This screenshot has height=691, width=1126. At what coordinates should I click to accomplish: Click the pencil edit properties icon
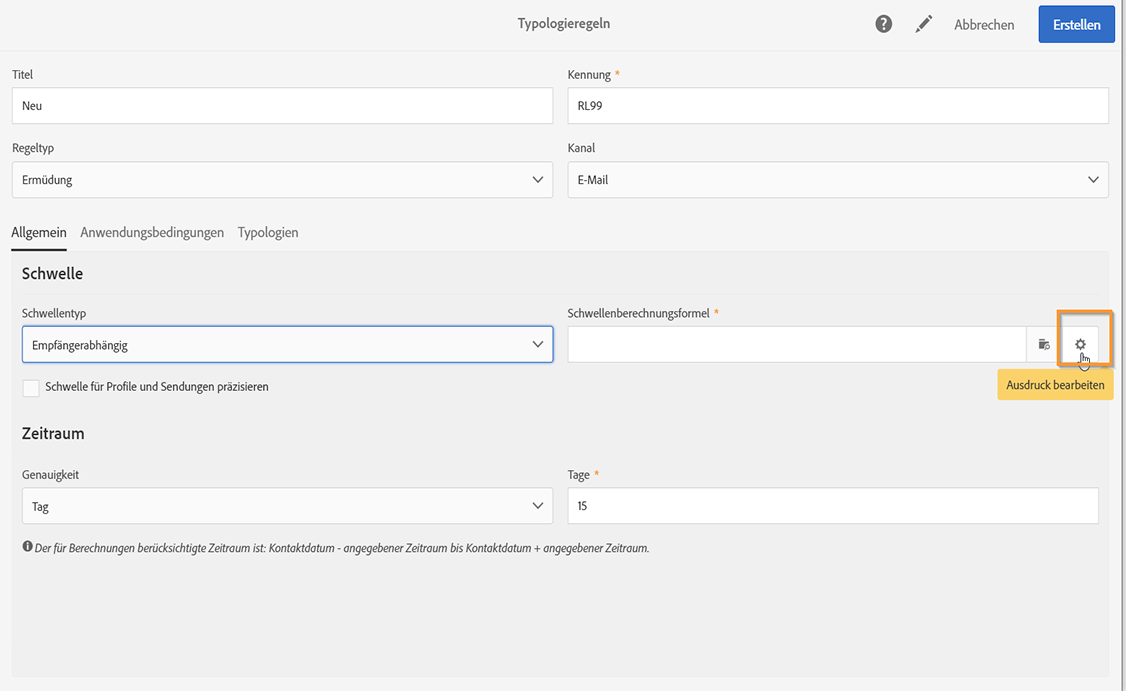[x=923, y=24]
